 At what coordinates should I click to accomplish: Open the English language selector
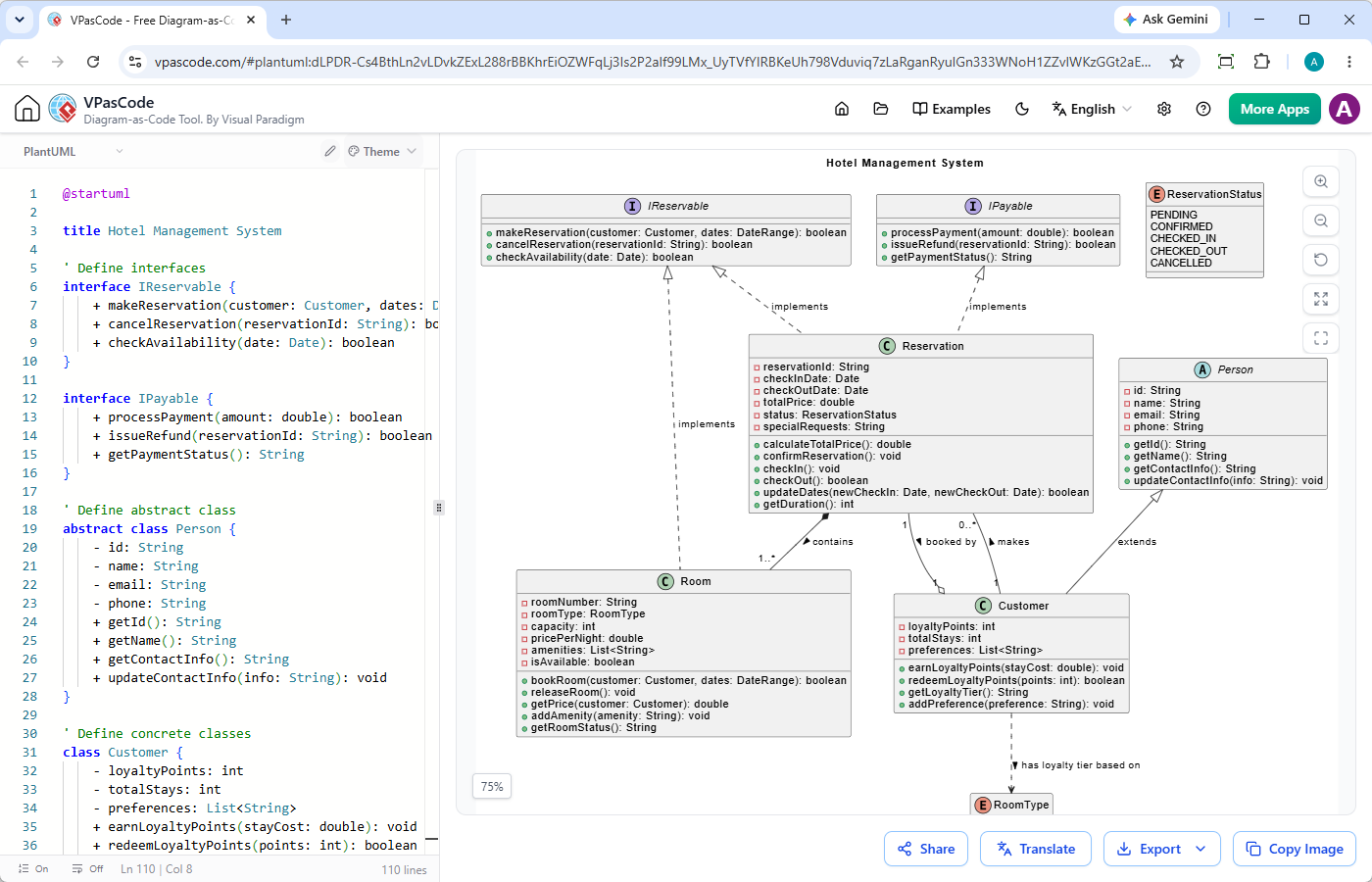pos(1092,109)
